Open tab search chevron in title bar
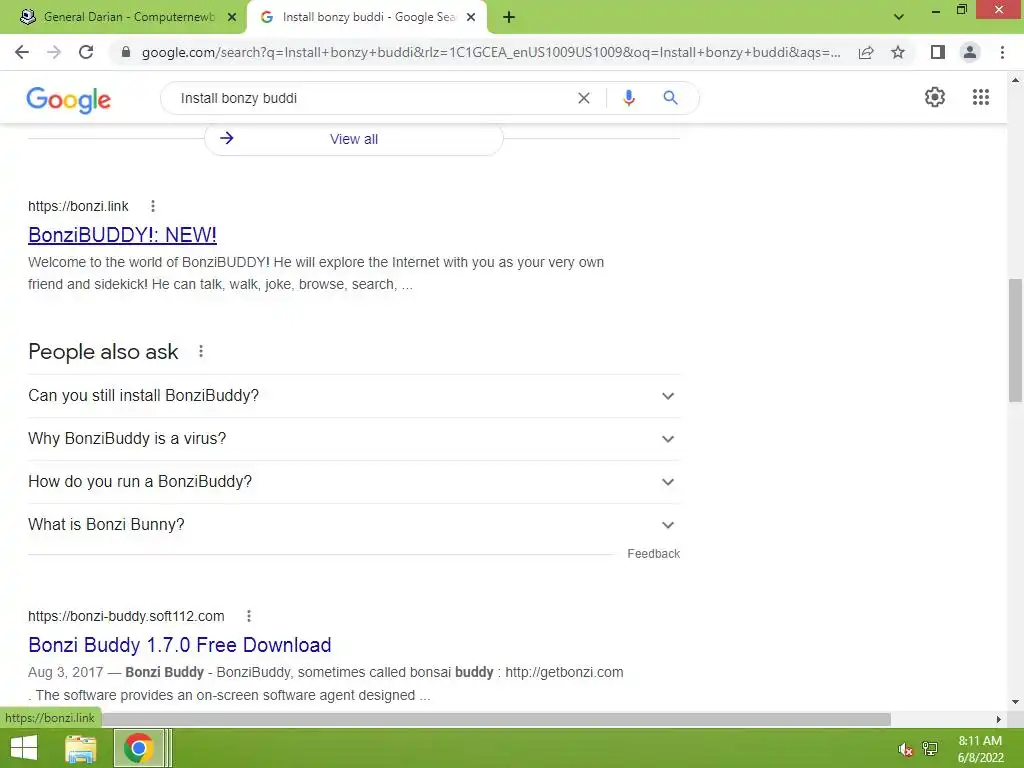This screenshot has width=1024, height=768. coord(899,17)
